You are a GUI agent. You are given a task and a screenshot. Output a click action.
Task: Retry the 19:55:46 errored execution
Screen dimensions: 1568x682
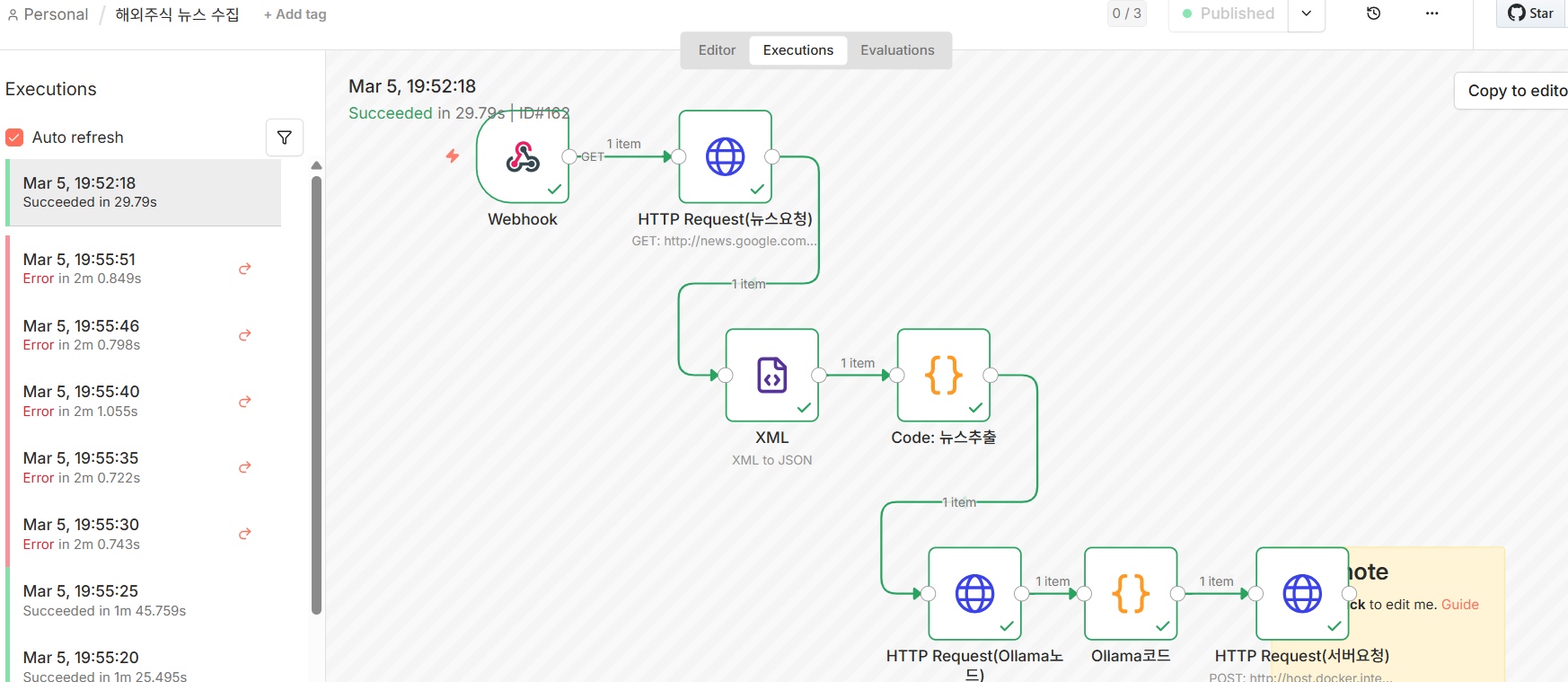click(244, 335)
